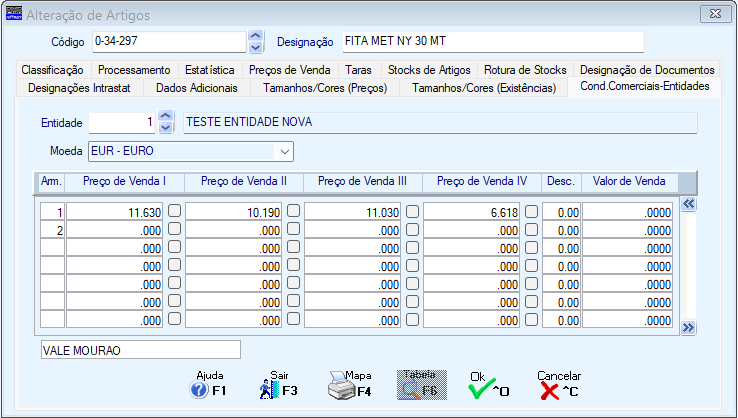738x418 pixels.
Task: Decrease Entidade number with the down arrow
Action: 166,127
